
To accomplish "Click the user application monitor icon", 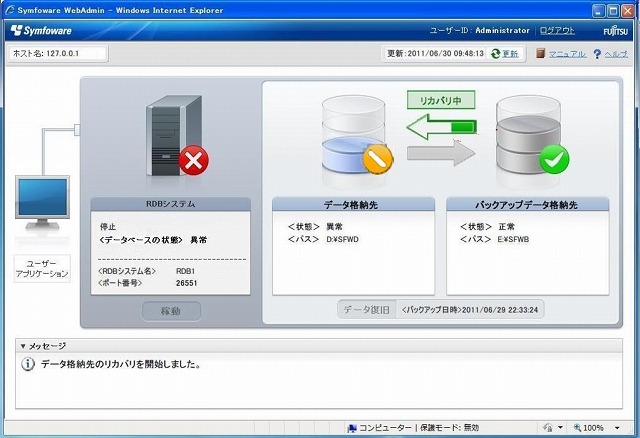I will coord(42,203).
